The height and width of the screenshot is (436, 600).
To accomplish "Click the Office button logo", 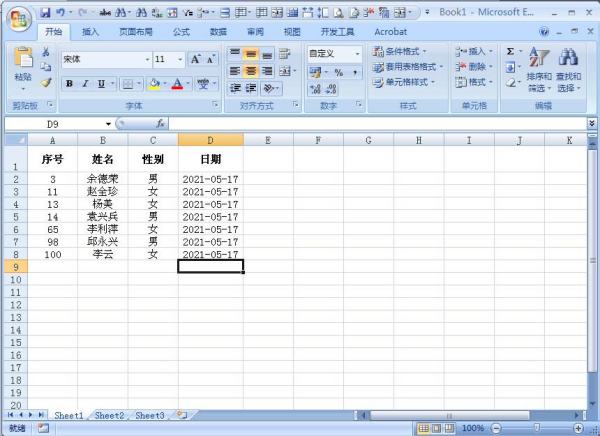I will tap(20, 18).
